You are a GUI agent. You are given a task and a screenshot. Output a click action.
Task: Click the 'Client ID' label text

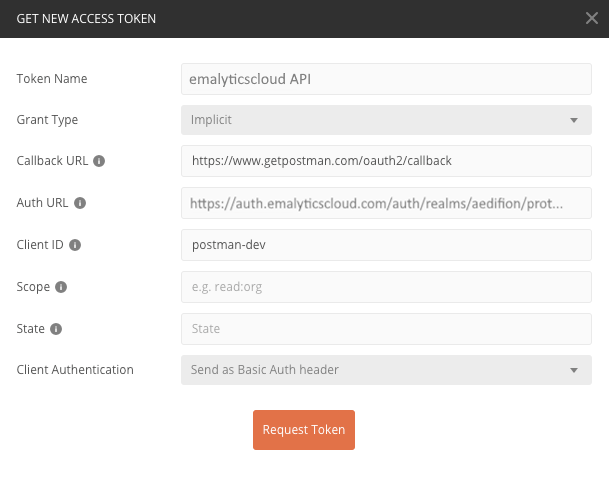pyautogui.click(x=40, y=244)
